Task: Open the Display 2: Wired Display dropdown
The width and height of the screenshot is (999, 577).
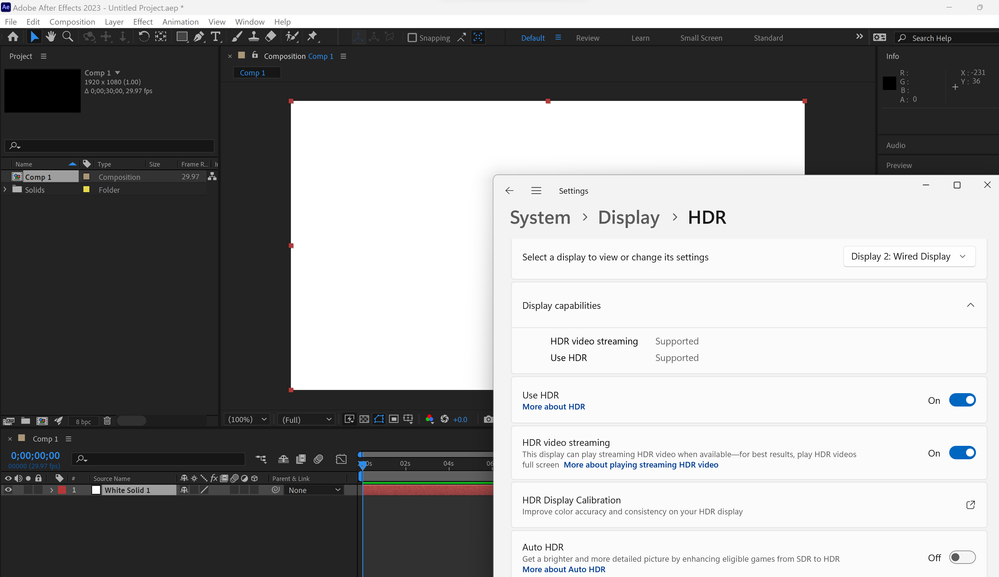Action: tap(908, 257)
